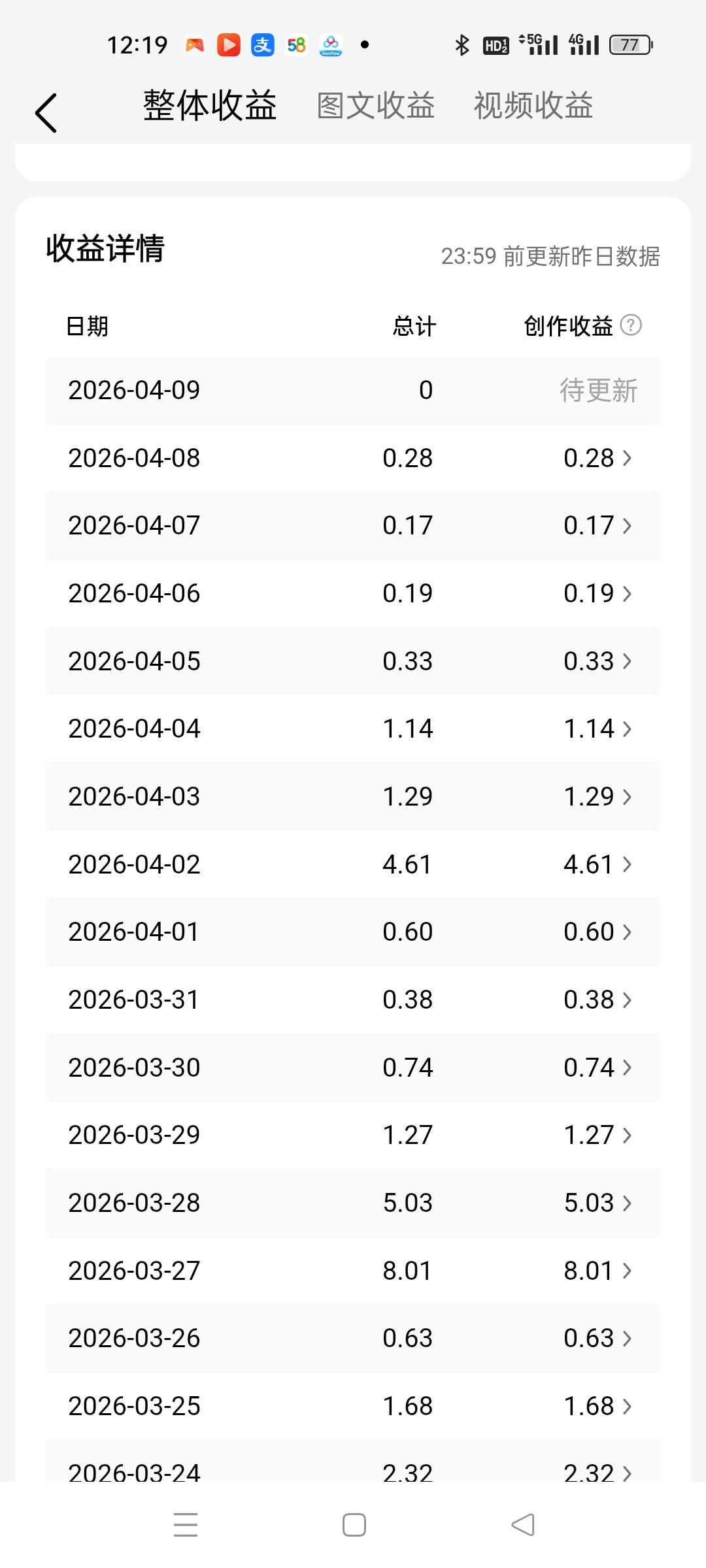Tap the battery indicator icon

coord(631,45)
